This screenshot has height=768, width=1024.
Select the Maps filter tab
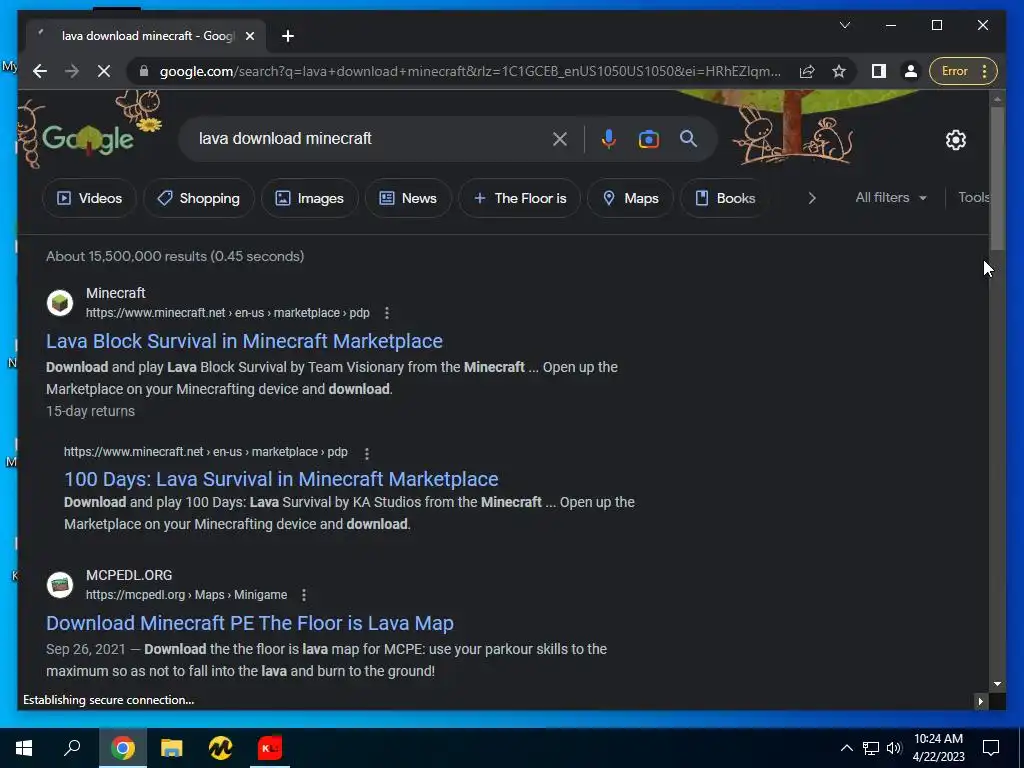[630, 199]
